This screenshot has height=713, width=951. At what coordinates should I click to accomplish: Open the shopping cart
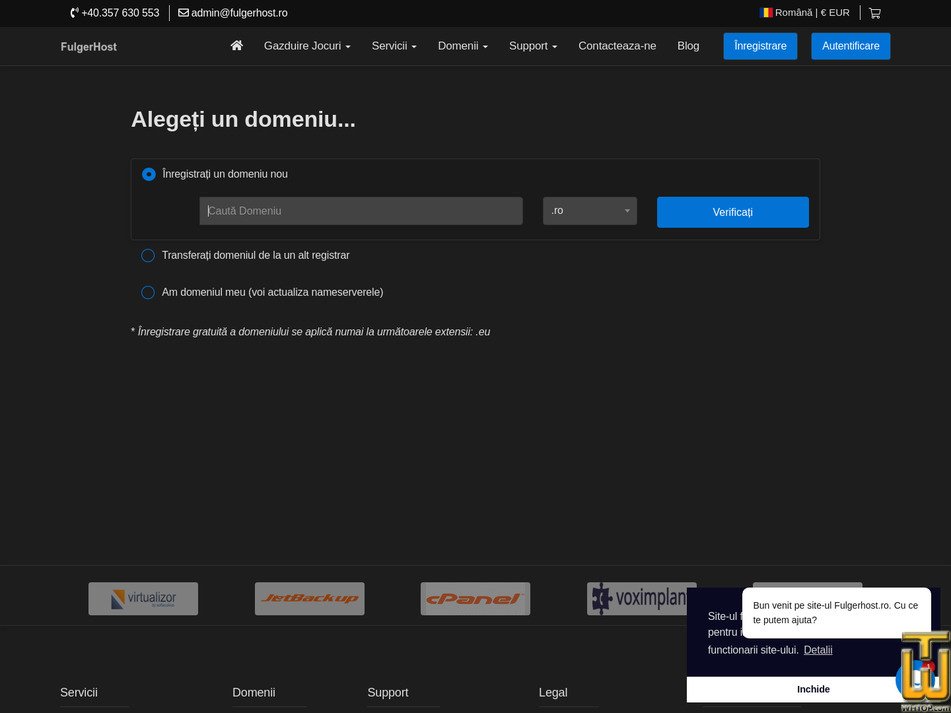point(875,12)
